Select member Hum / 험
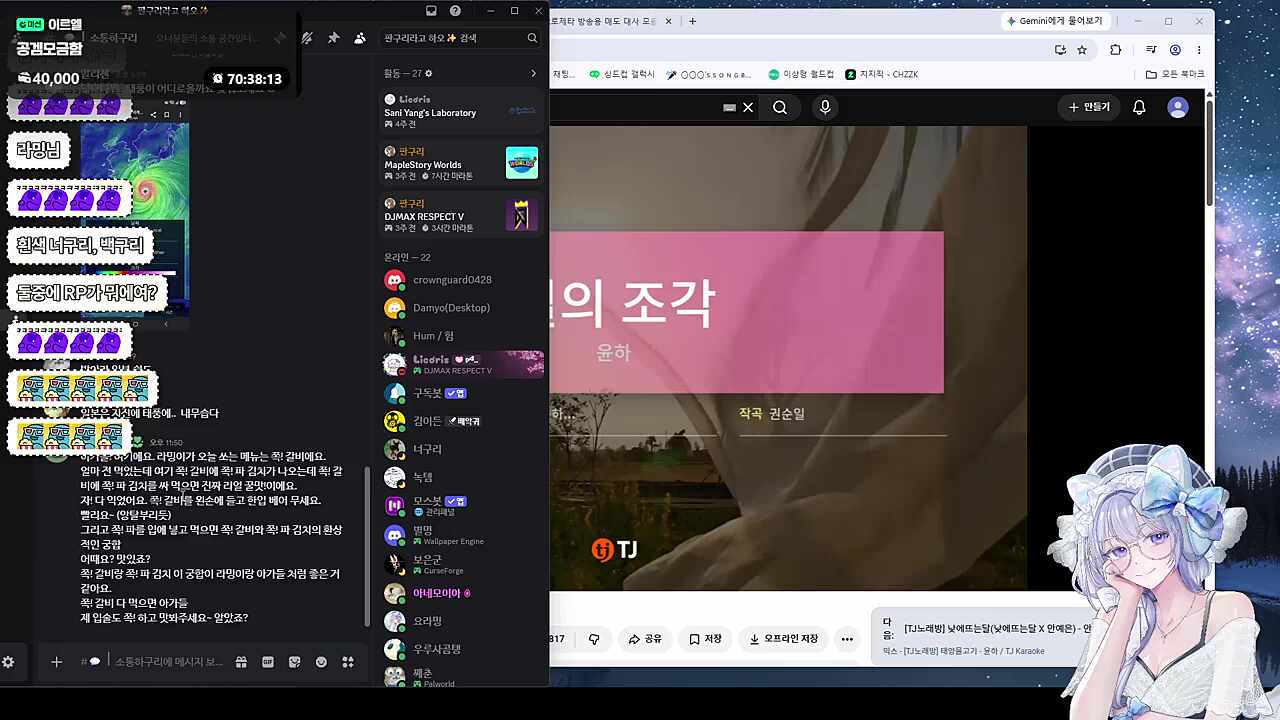Screen dimensions: 1280x720 461,336
